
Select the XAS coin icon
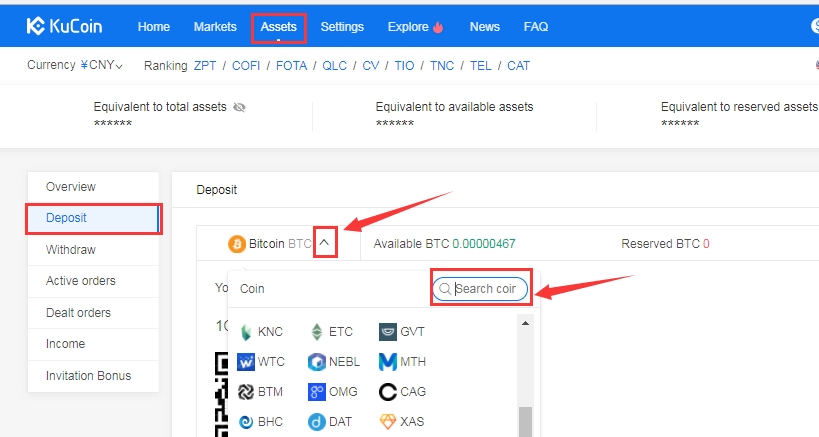[388, 422]
